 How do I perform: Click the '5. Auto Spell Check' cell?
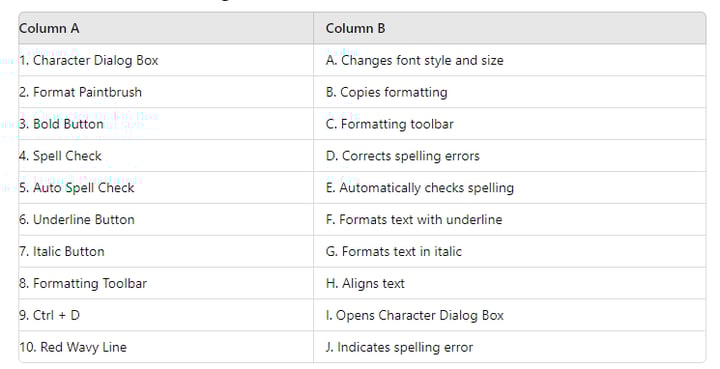(x=166, y=188)
